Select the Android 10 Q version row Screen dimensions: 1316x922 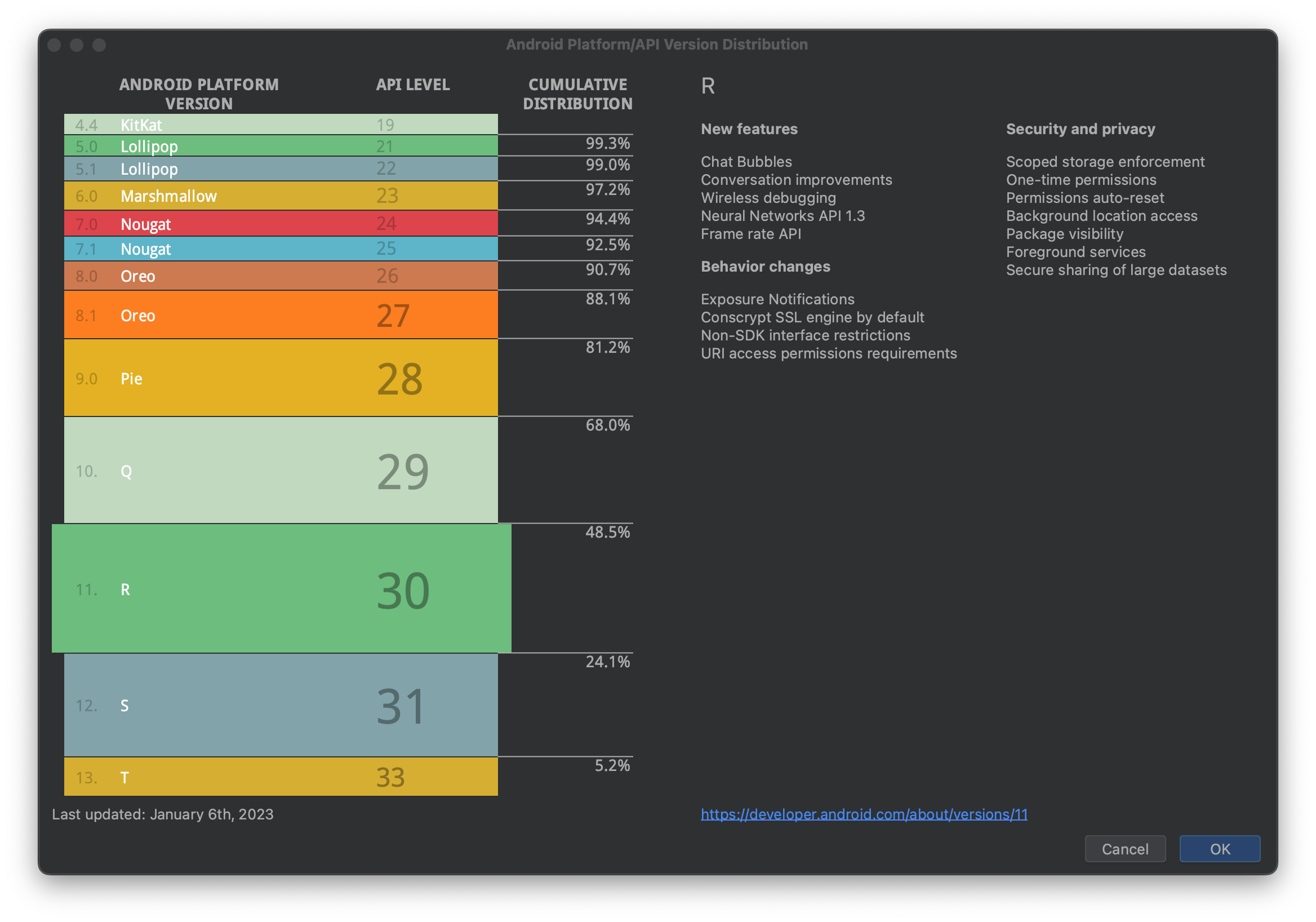(x=281, y=468)
